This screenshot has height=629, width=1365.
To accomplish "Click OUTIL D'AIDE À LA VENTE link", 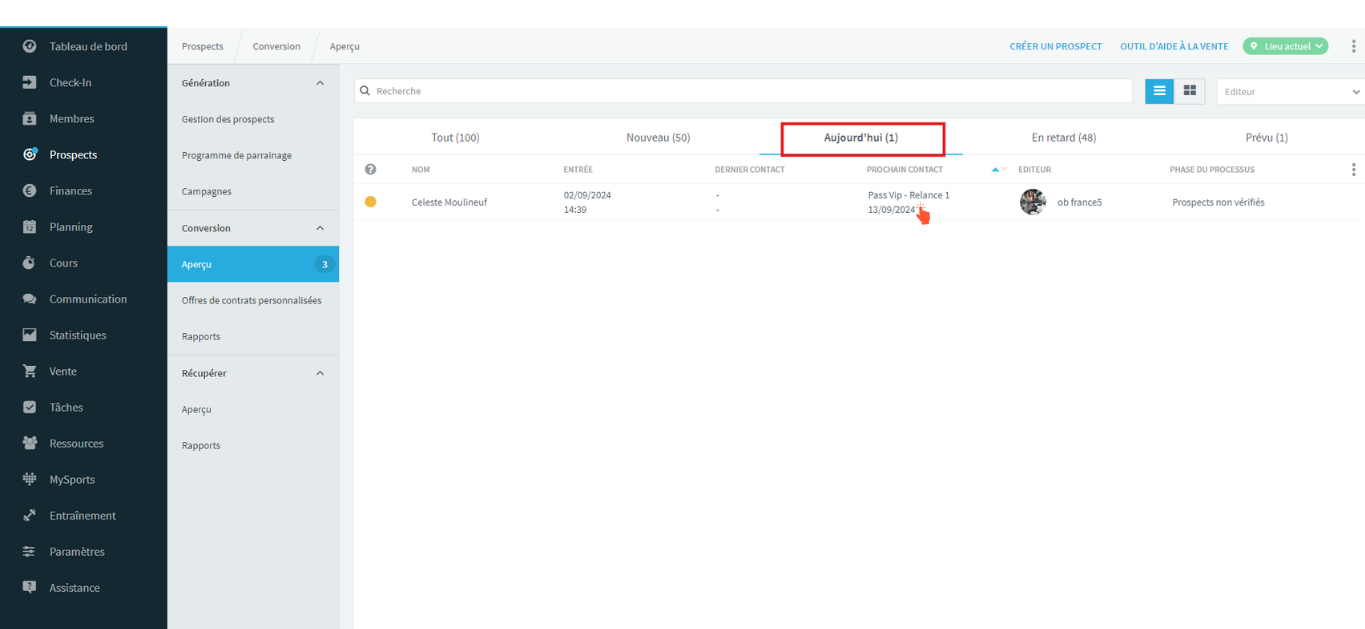I will click(1174, 46).
